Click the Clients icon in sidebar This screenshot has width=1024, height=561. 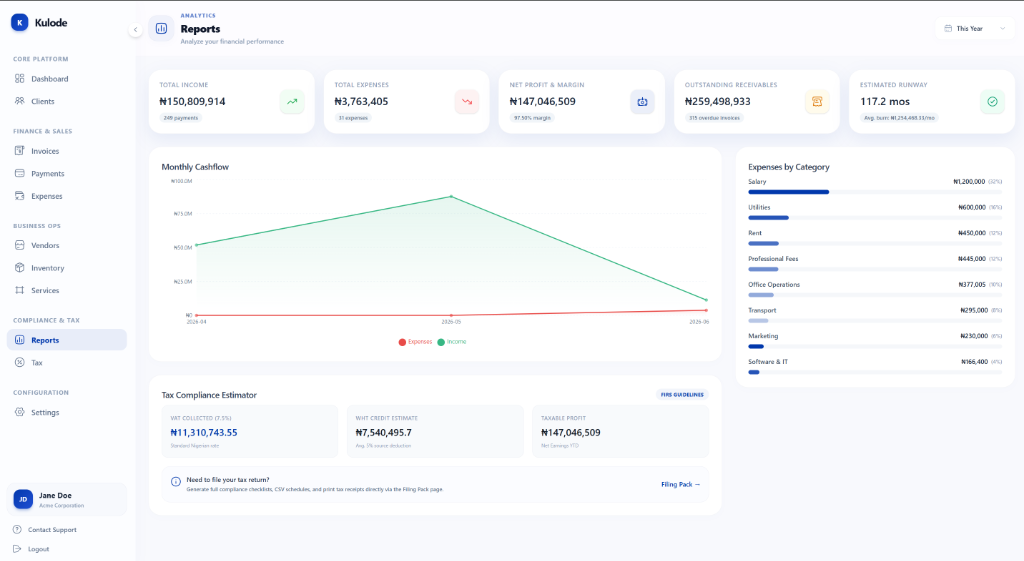(x=20, y=101)
